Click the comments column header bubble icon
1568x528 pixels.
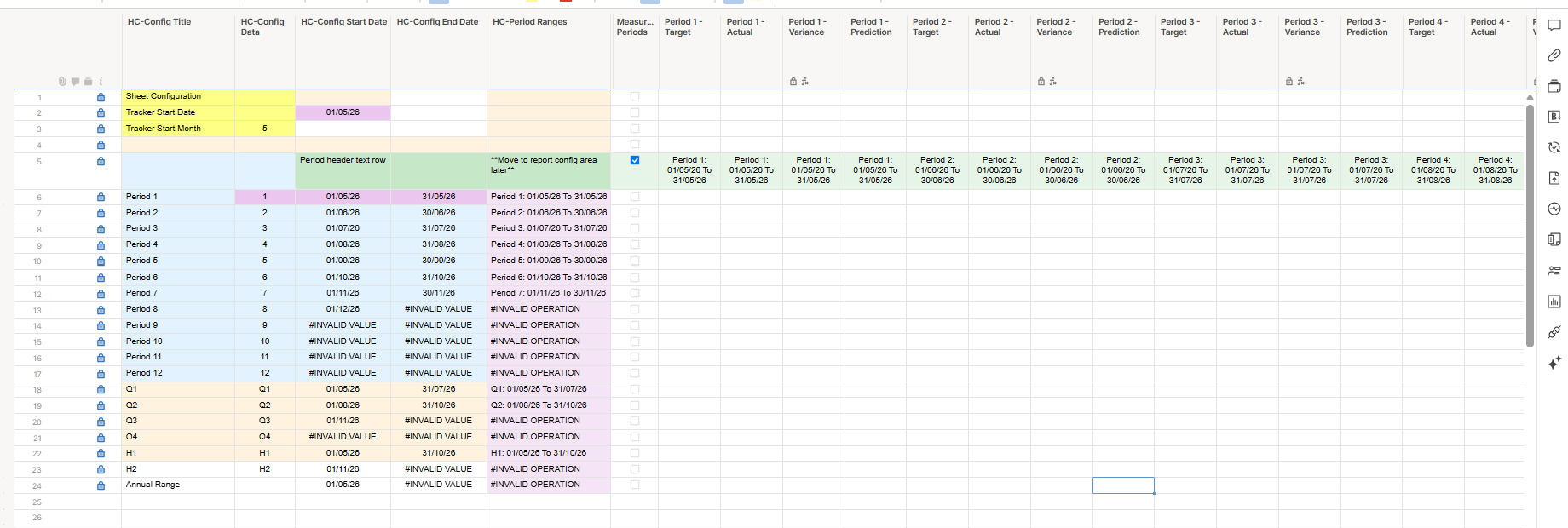point(75,82)
